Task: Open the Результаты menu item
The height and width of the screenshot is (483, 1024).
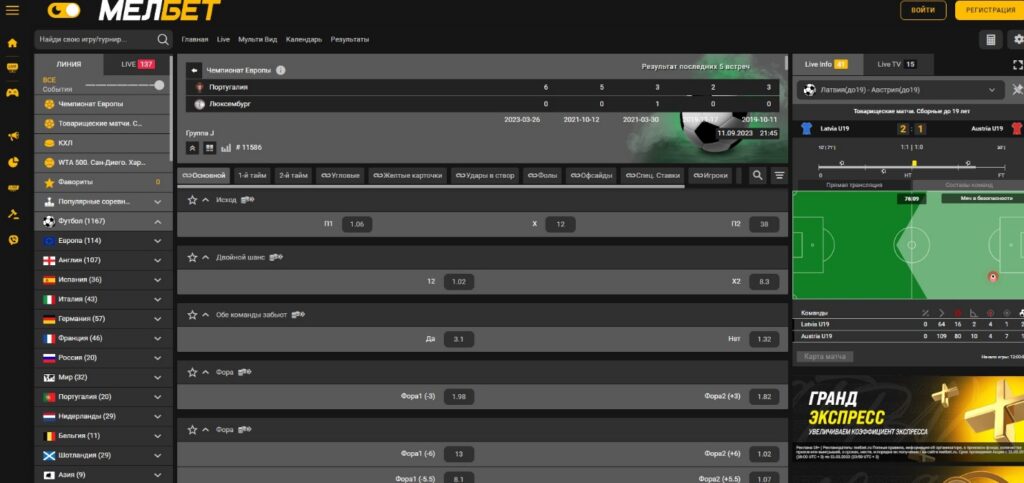Action: 349,40
